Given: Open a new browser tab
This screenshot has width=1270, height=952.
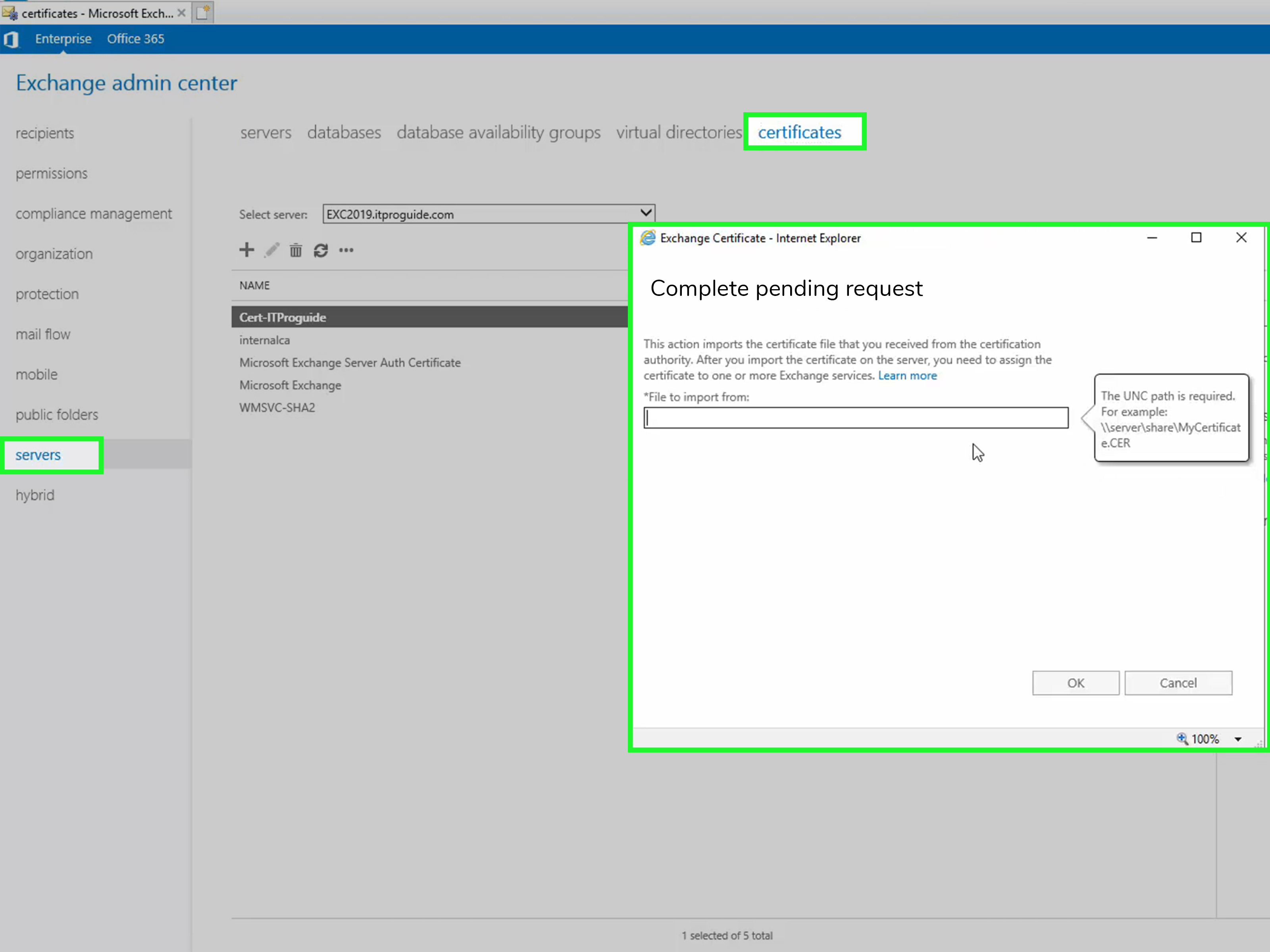Looking at the screenshot, I should (203, 13).
